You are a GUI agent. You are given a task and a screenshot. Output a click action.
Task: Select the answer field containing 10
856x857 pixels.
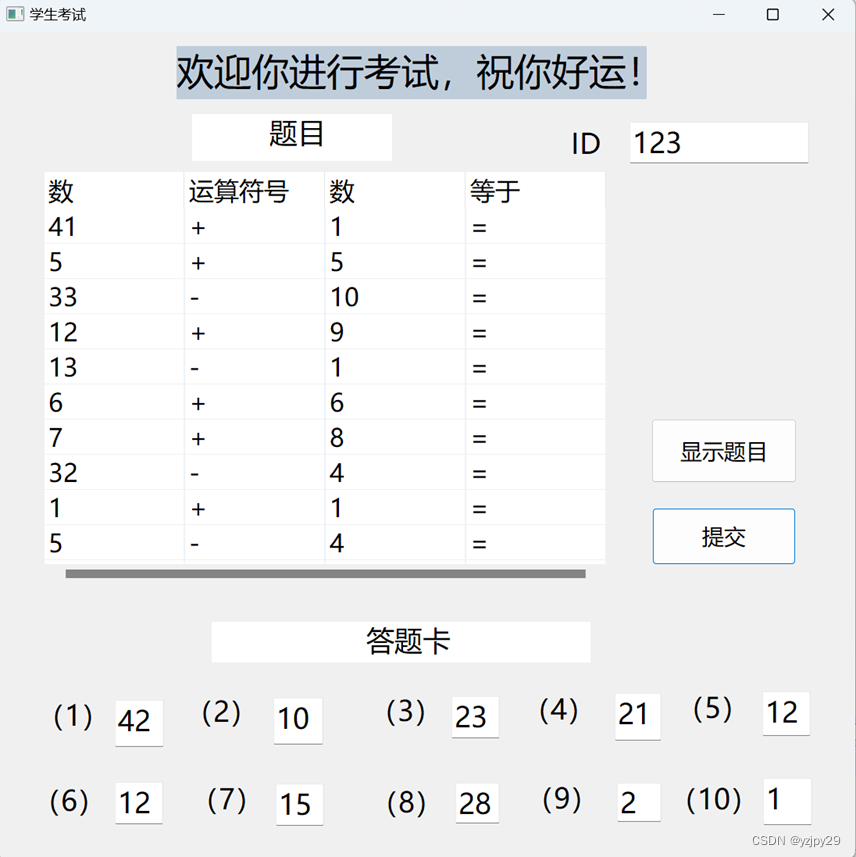[x=297, y=719]
